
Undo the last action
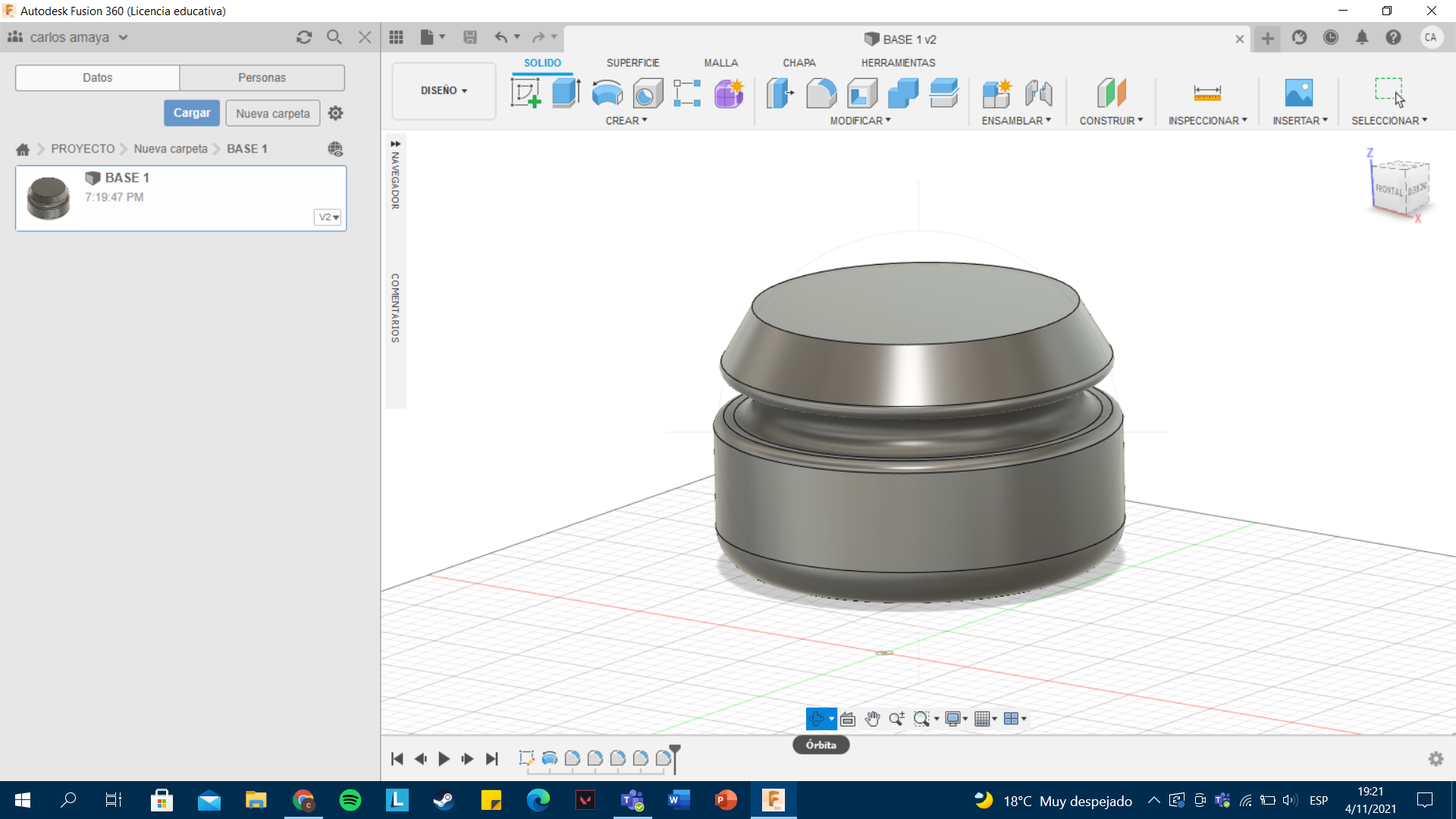pos(500,37)
